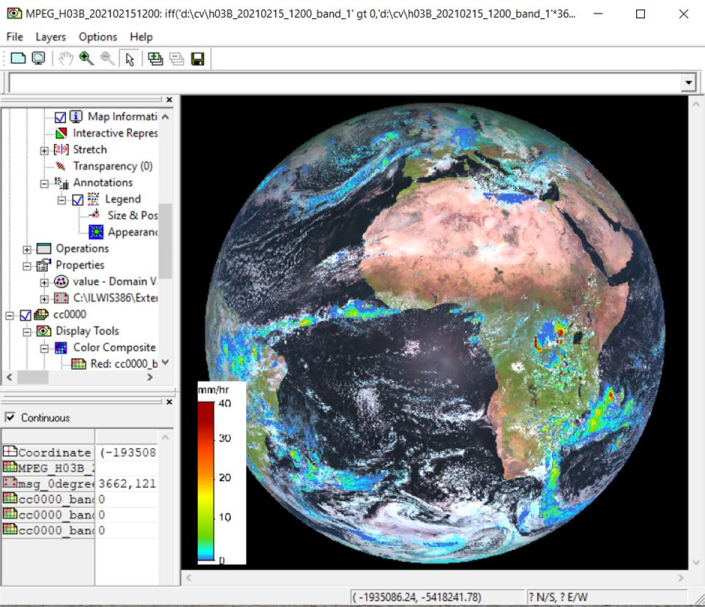705x607 pixels.
Task: Click the precipitation color legend bar
Action: pos(205,482)
